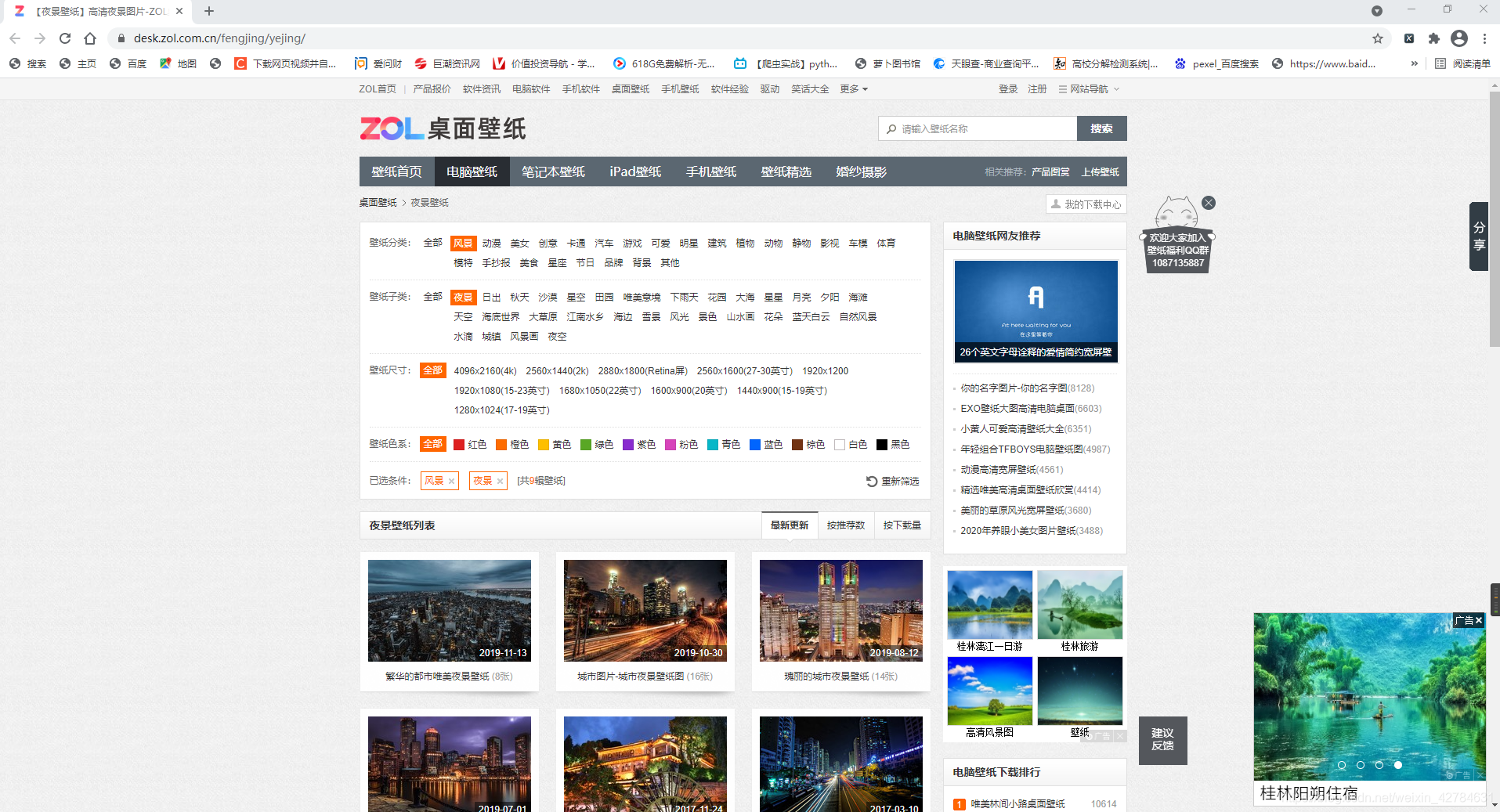Close the Guilin advertisement panel

click(1479, 620)
